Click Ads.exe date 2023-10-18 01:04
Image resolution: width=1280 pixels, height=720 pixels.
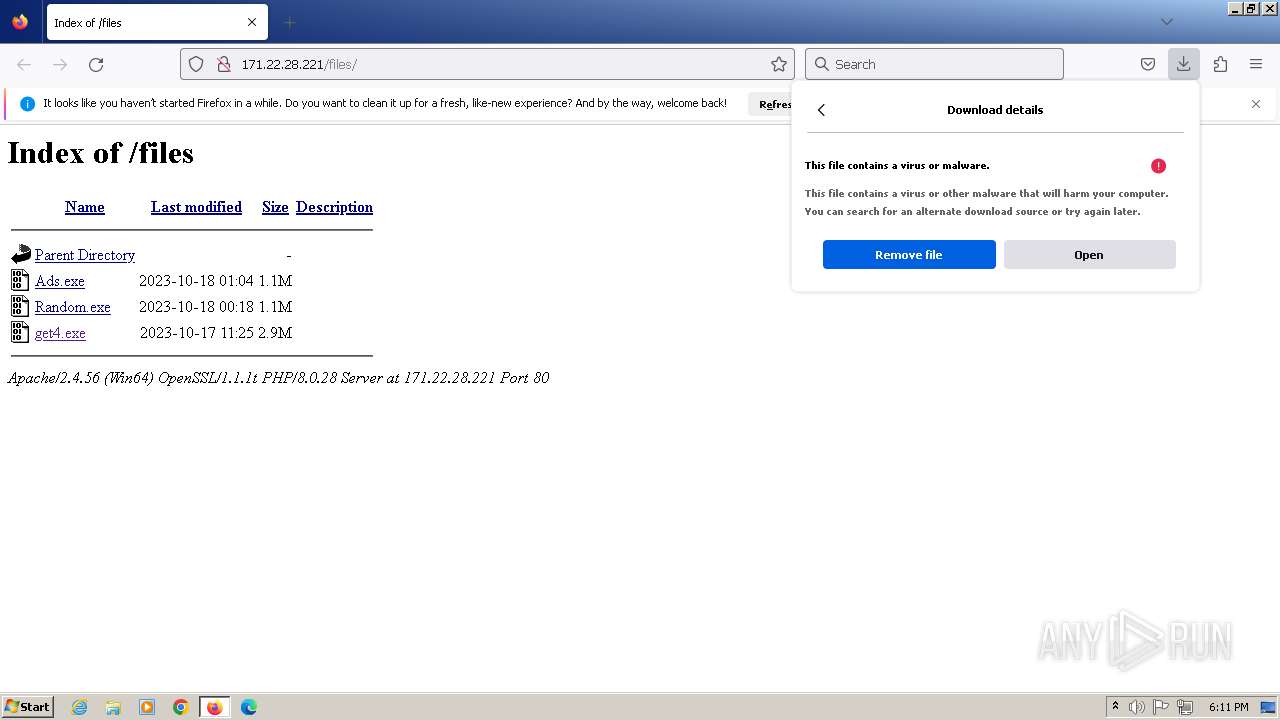[x=196, y=281]
